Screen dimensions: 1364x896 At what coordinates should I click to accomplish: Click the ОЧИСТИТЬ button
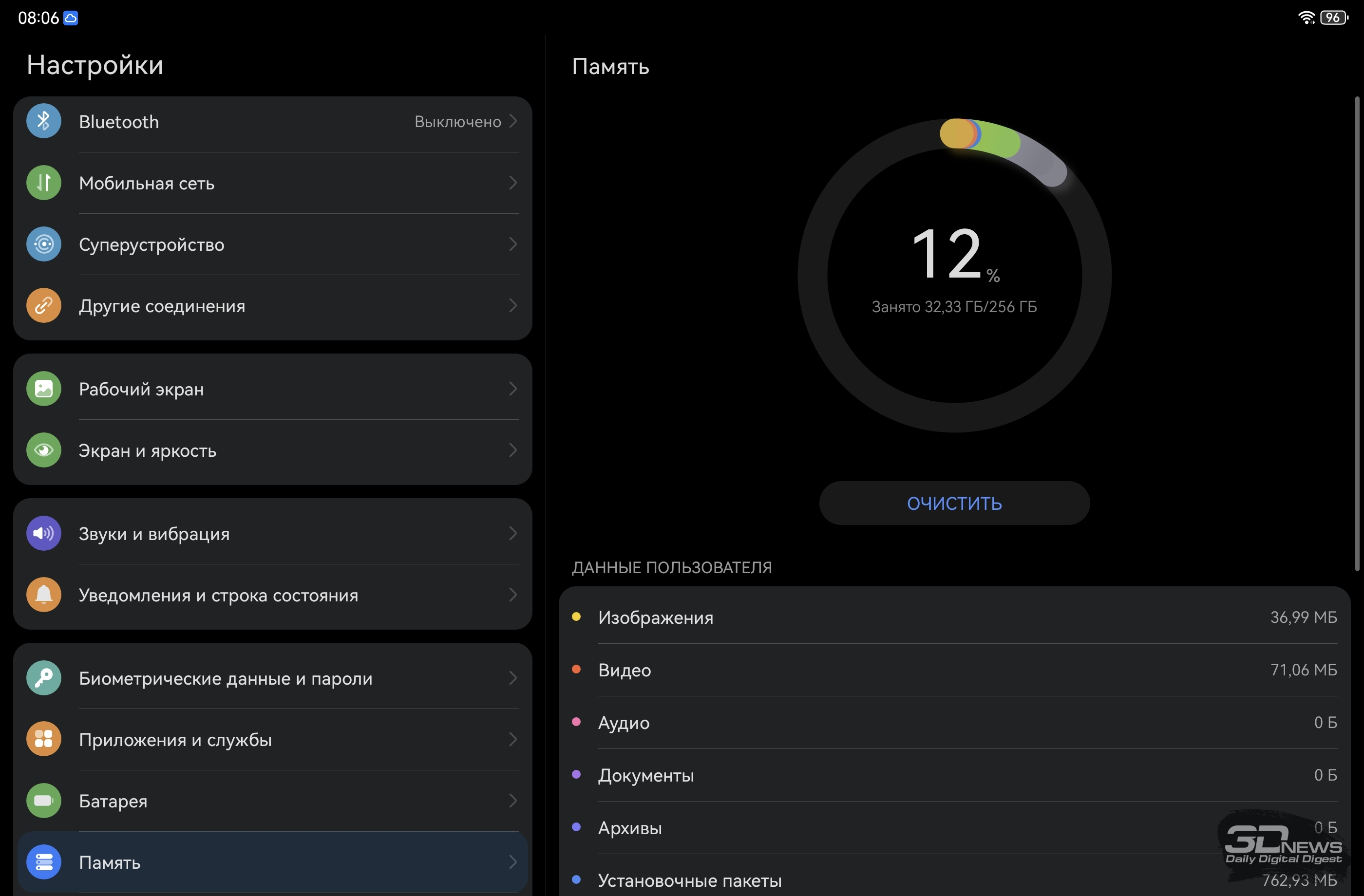point(954,503)
